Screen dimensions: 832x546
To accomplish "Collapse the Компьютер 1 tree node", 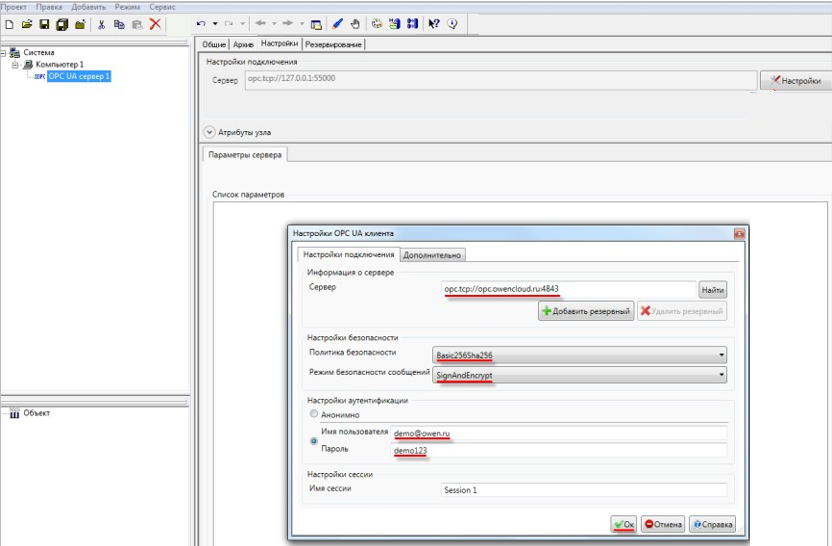I will [x=15, y=64].
